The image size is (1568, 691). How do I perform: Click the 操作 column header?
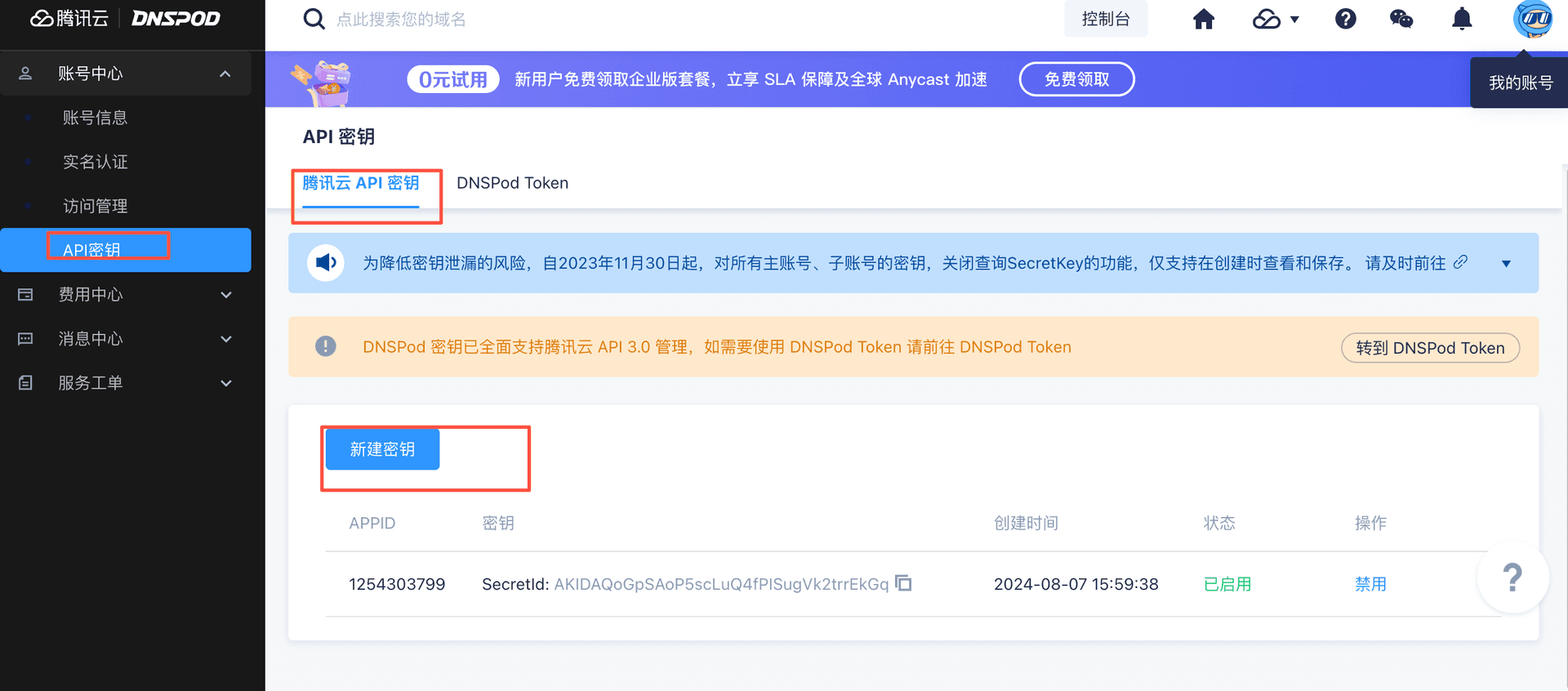1370,523
